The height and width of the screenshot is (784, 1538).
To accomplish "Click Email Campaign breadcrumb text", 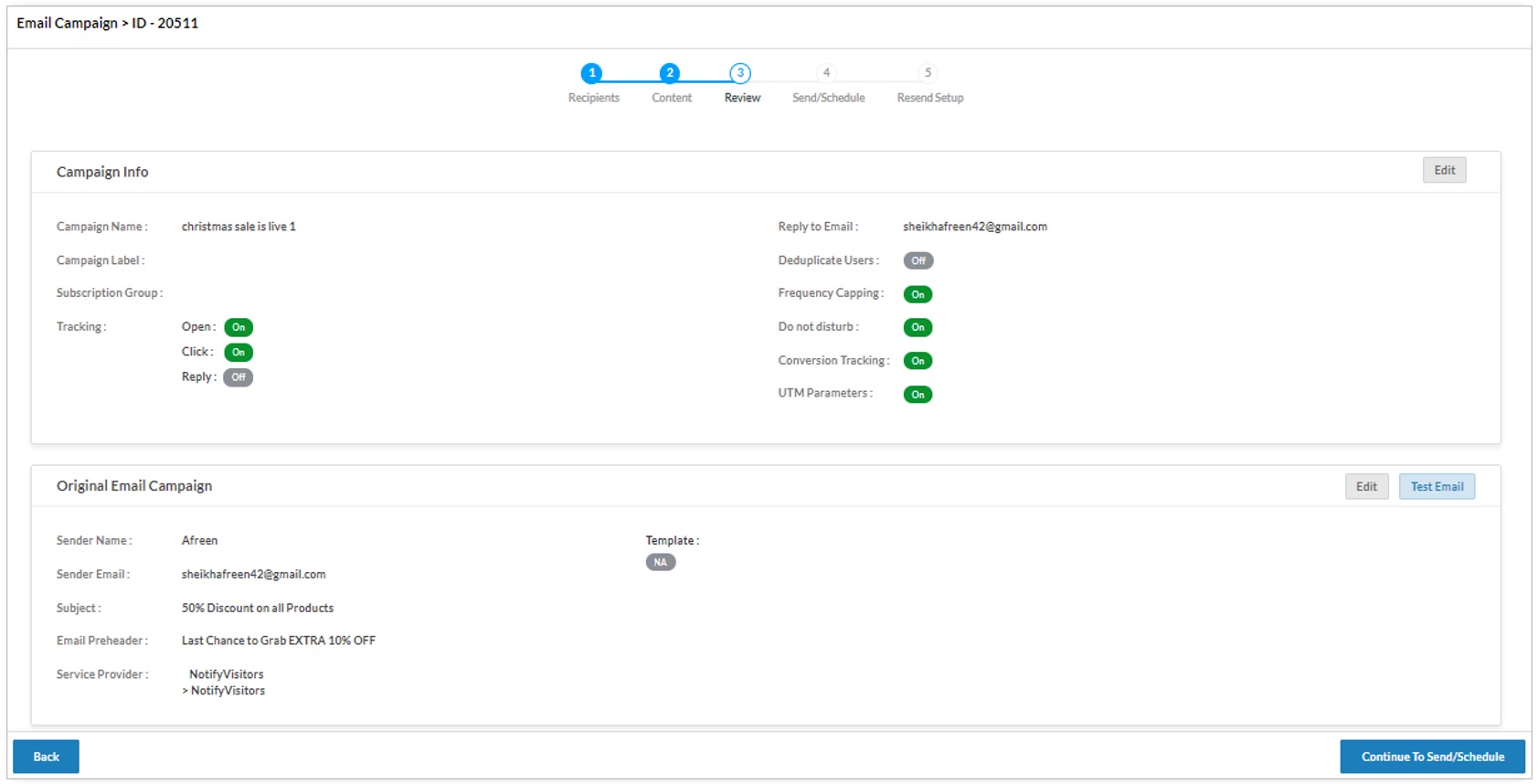I will pyautogui.click(x=67, y=23).
